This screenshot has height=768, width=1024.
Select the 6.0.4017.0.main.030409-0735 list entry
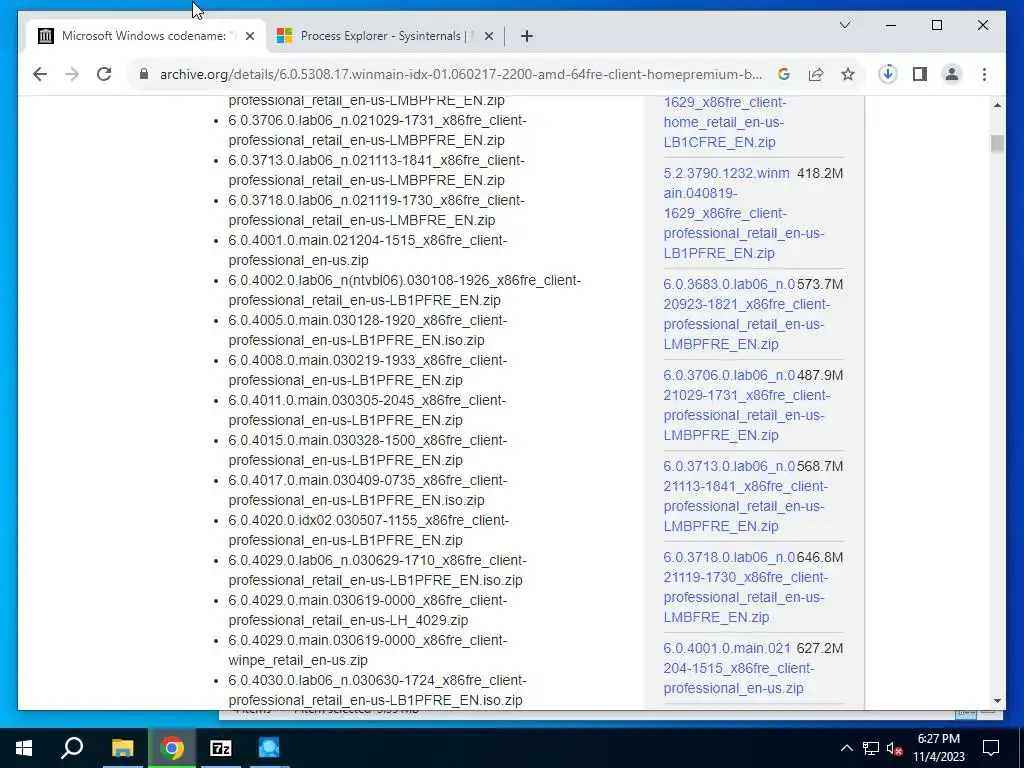point(368,490)
